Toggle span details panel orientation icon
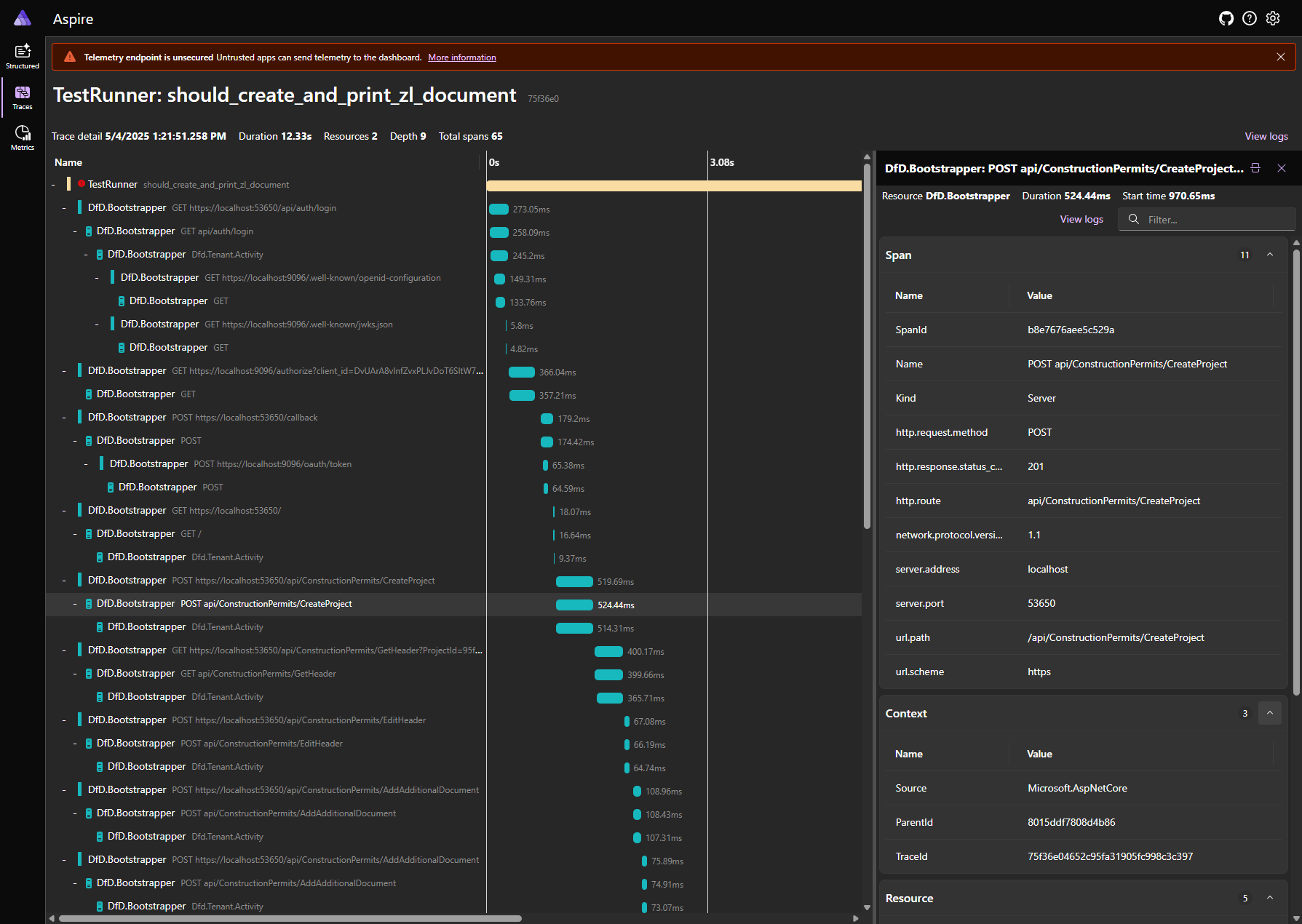 1255,168
